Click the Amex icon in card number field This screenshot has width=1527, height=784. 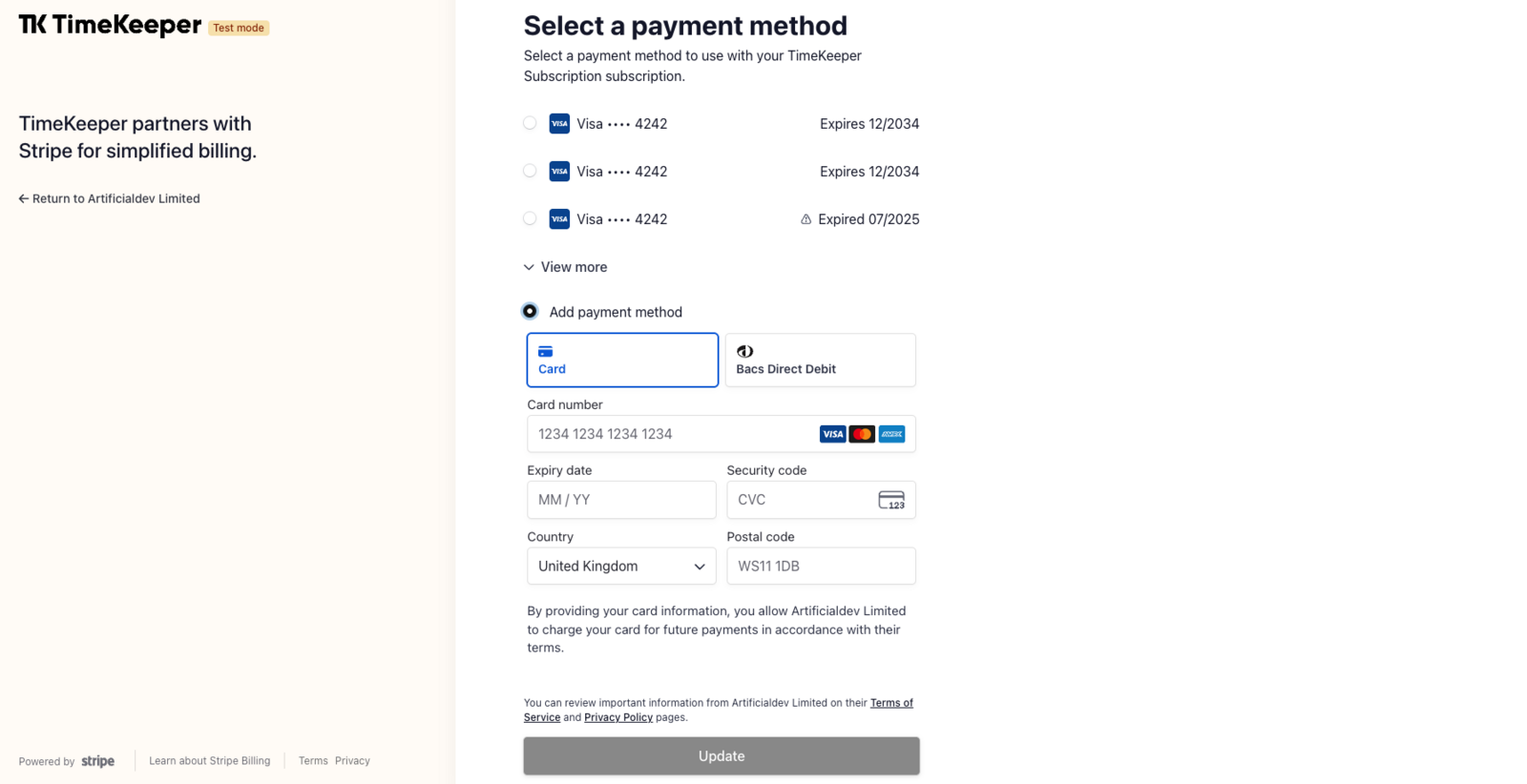pos(891,434)
